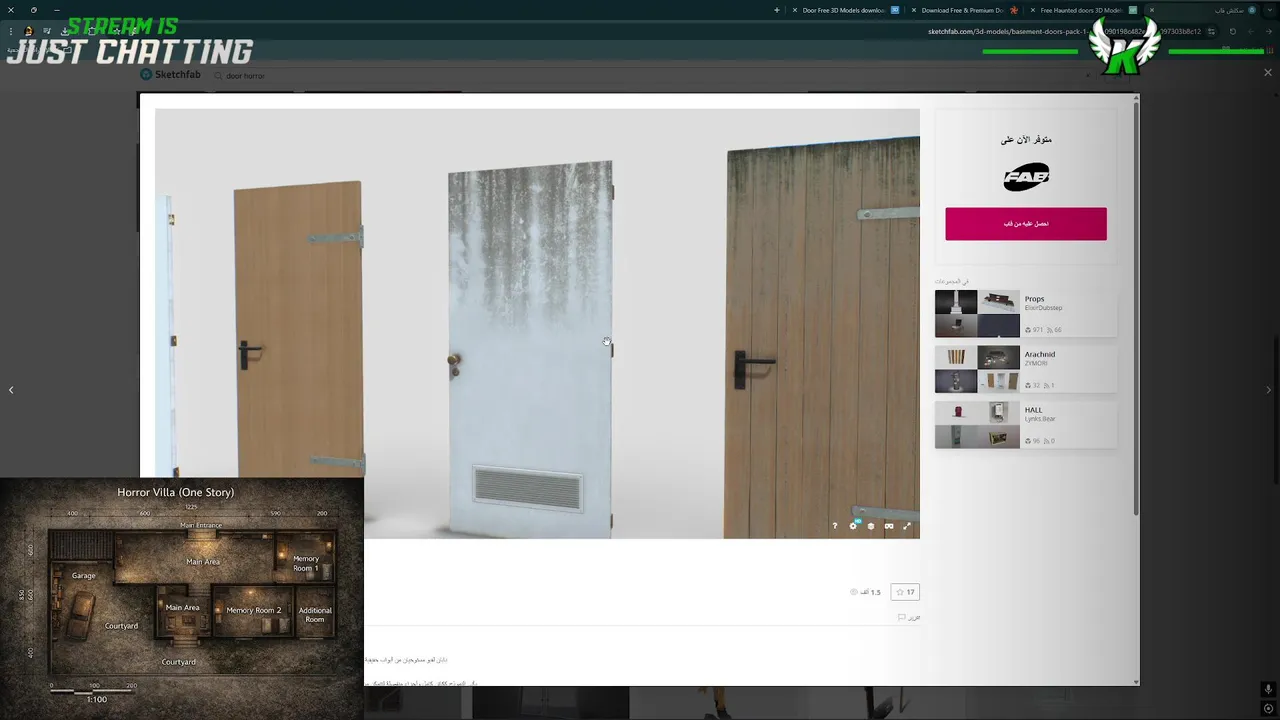Click the scrollbar down arrow in popup

click(x=1135, y=682)
